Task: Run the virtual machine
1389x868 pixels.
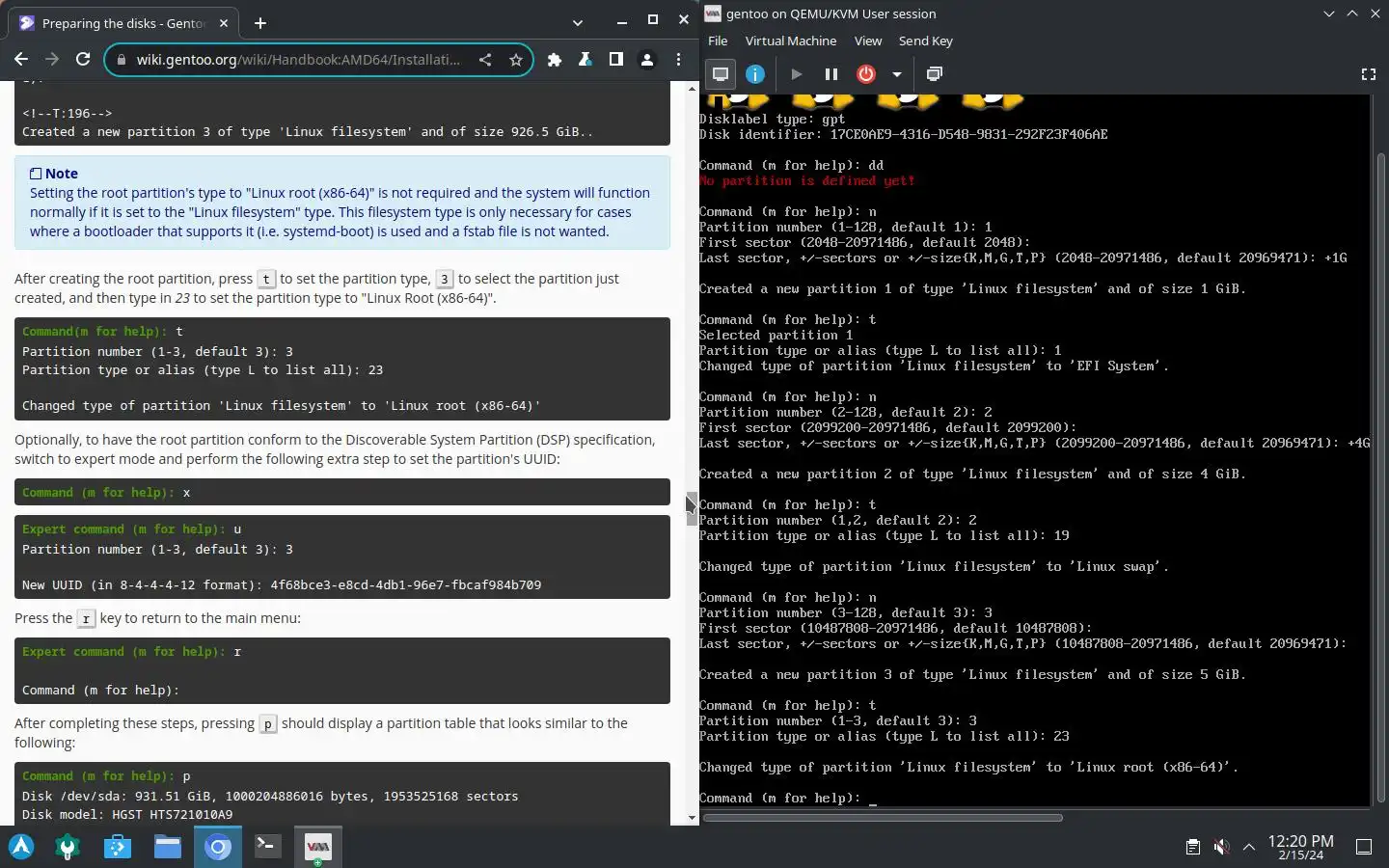Action: 796,74
